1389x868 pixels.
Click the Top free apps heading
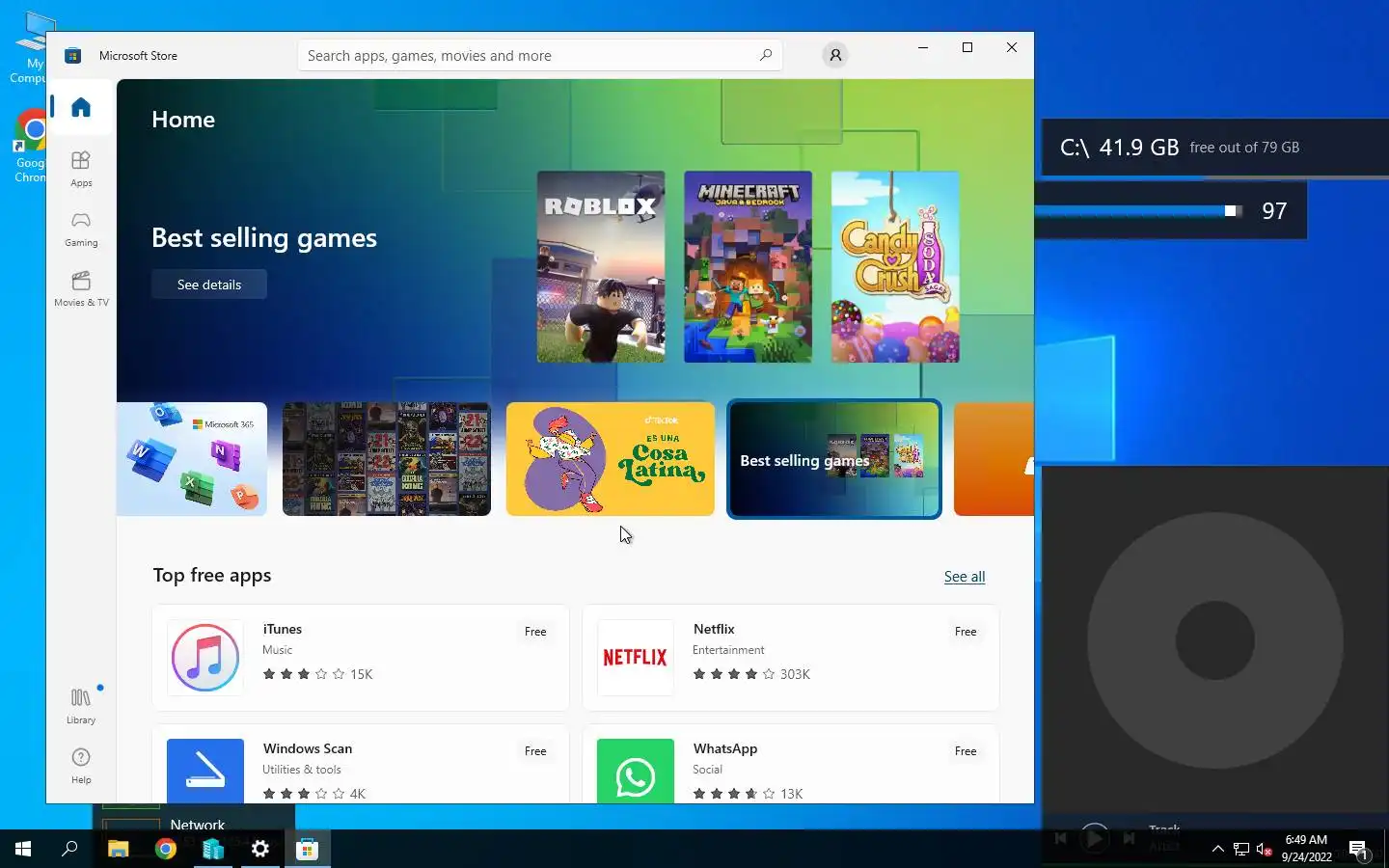tap(212, 576)
